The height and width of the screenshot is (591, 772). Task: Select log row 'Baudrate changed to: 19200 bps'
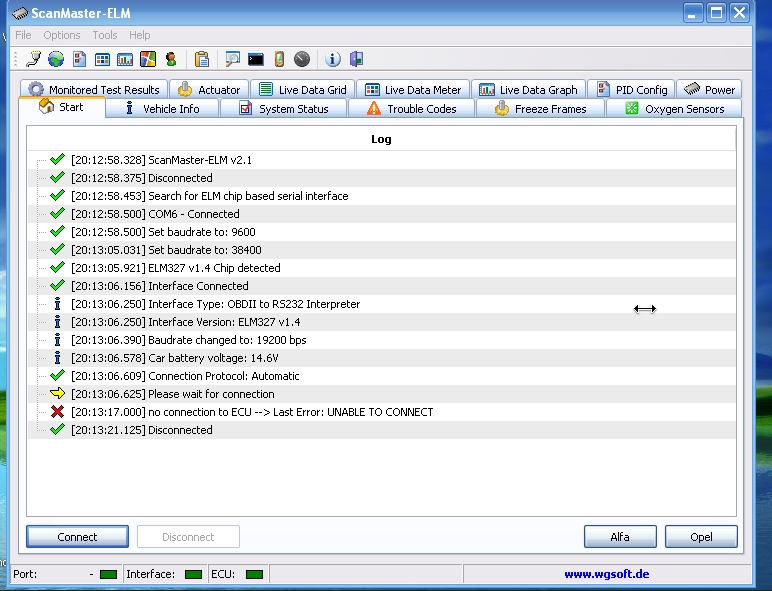tap(382, 340)
